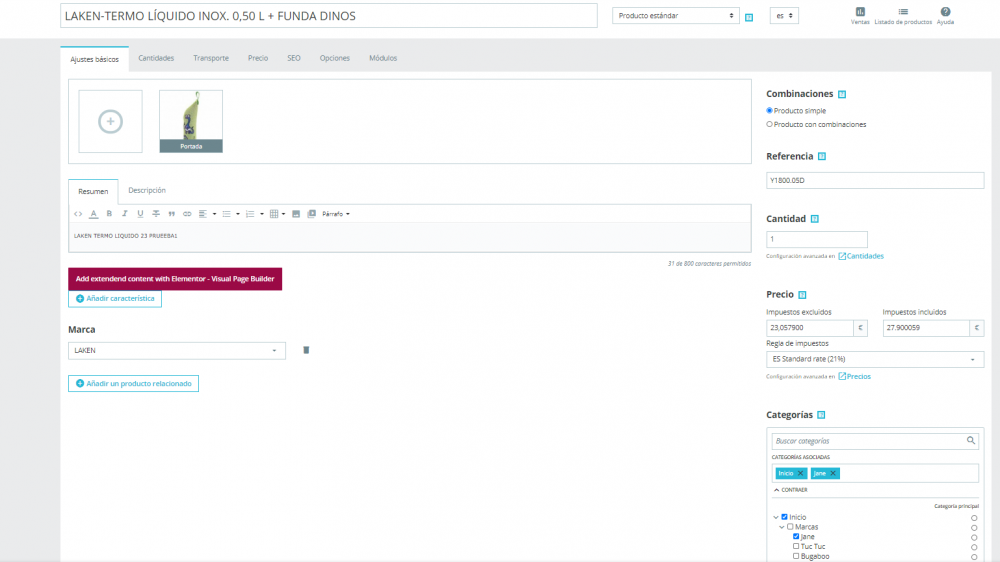Click the help icon next to Precio
Image resolution: width=1000 pixels, height=562 pixels.
pyautogui.click(x=802, y=295)
